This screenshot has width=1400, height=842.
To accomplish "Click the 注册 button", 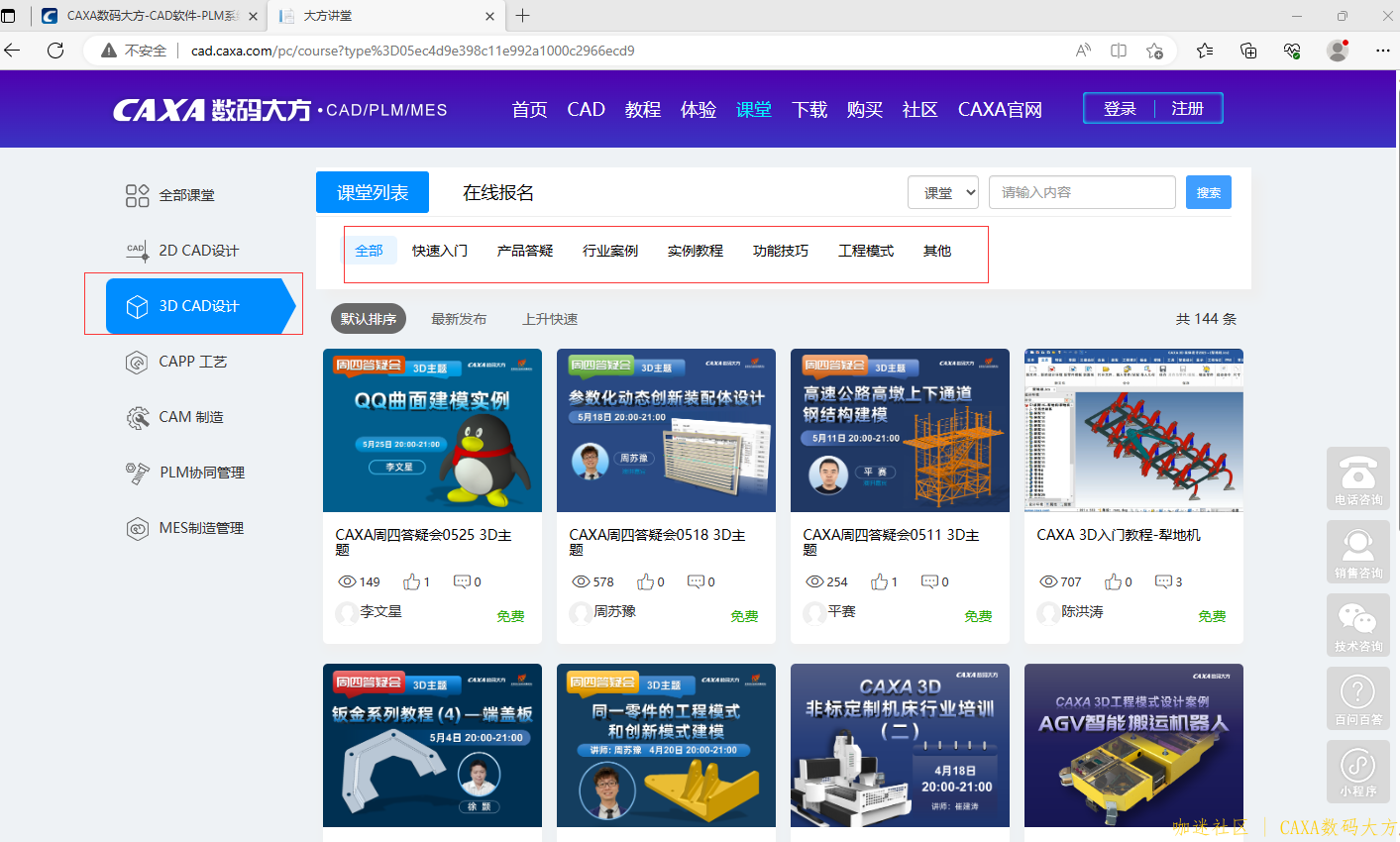I will point(1187,109).
